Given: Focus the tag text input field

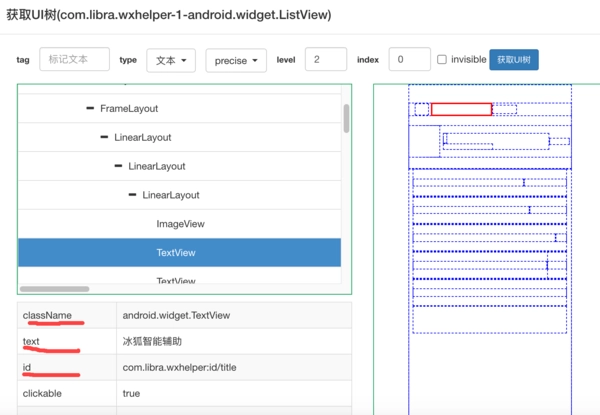Looking at the screenshot, I should (74, 60).
